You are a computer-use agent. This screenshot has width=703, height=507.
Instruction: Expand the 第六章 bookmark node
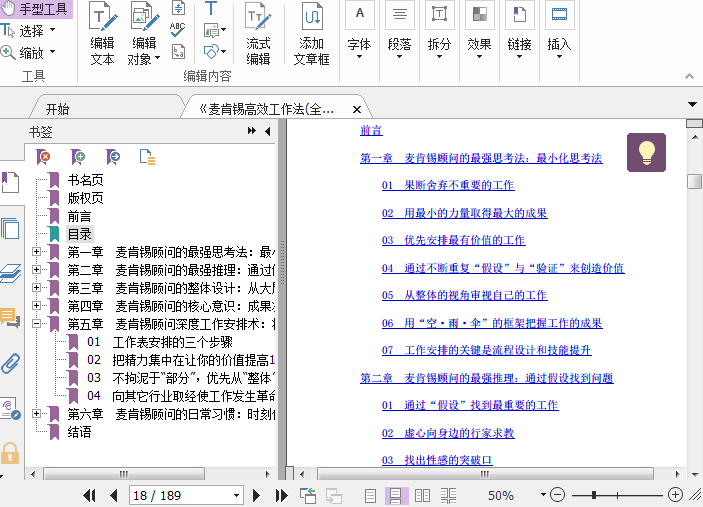[x=37, y=413]
